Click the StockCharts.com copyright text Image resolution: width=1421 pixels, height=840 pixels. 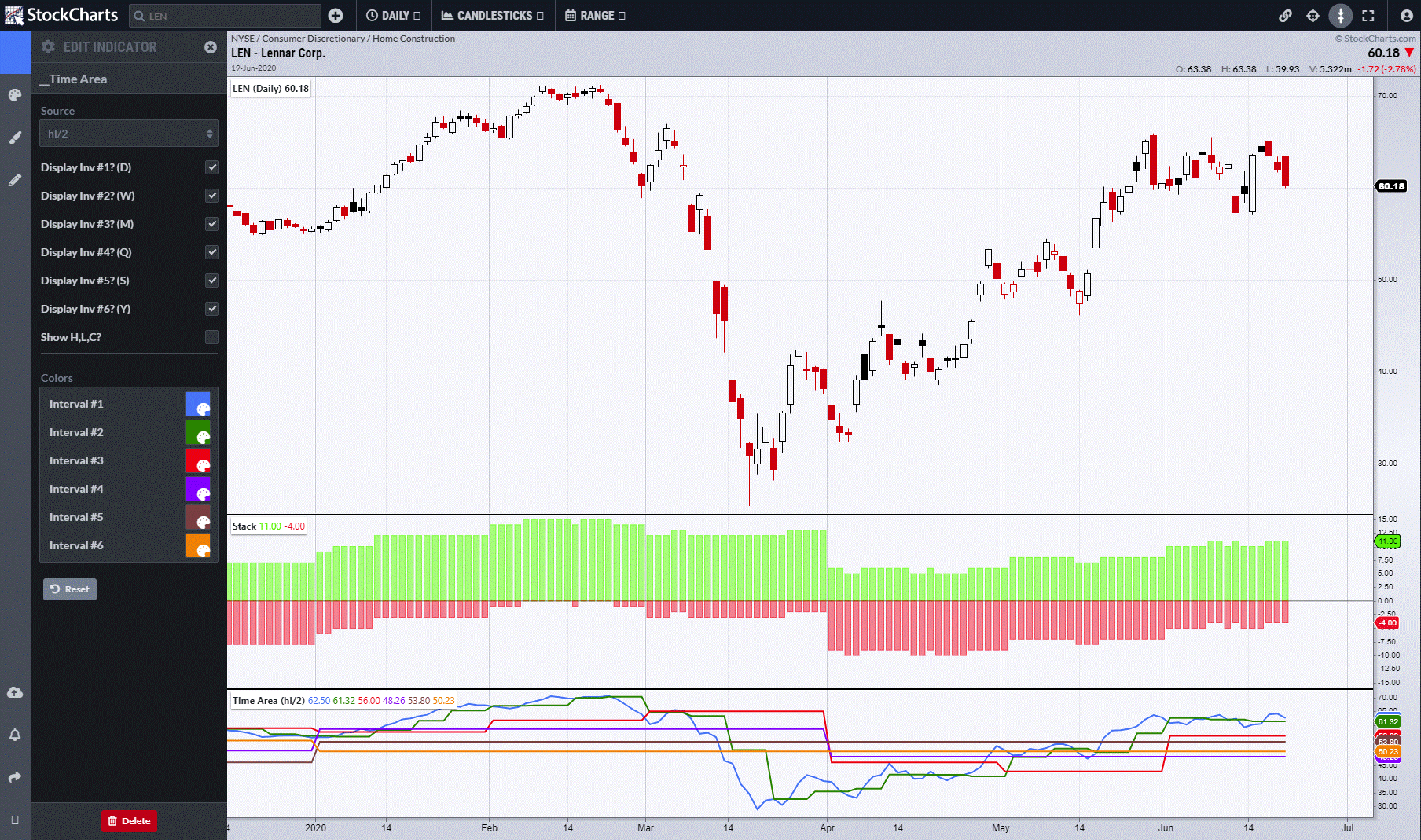tap(1375, 39)
